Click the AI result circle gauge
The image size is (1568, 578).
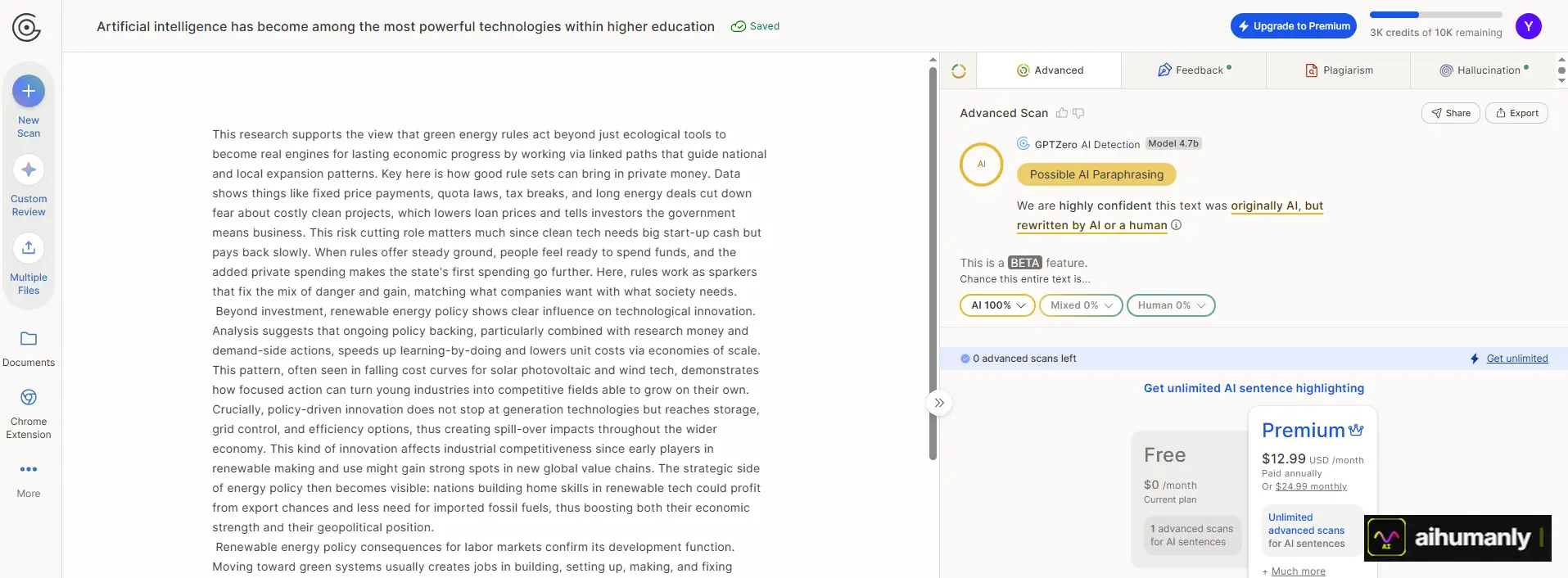981,165
